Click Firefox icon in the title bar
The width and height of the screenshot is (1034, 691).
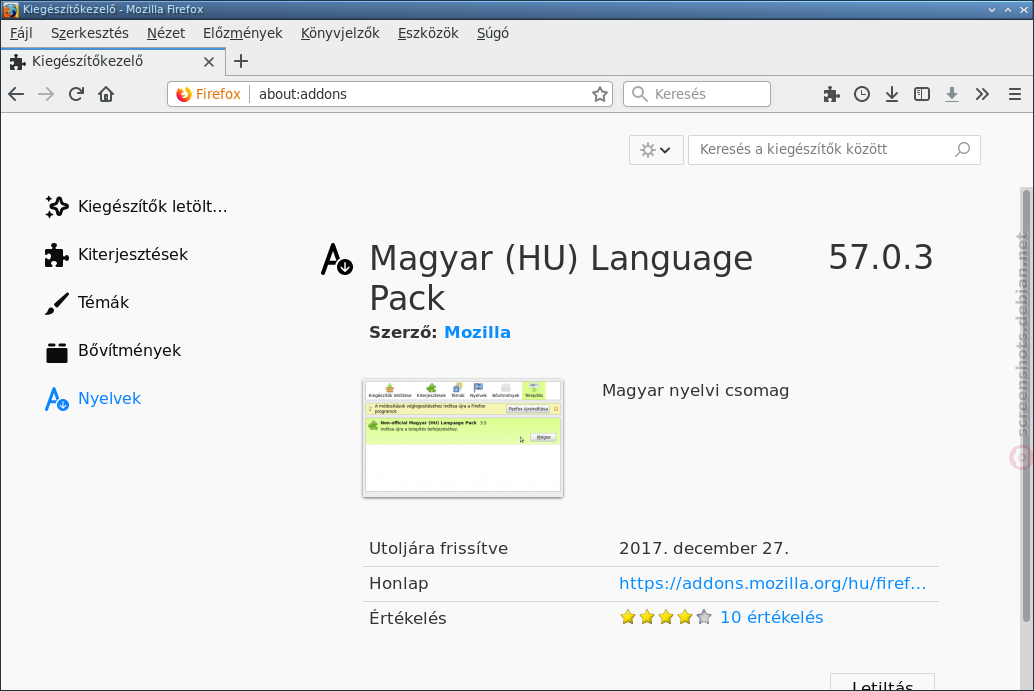[11, 9]
